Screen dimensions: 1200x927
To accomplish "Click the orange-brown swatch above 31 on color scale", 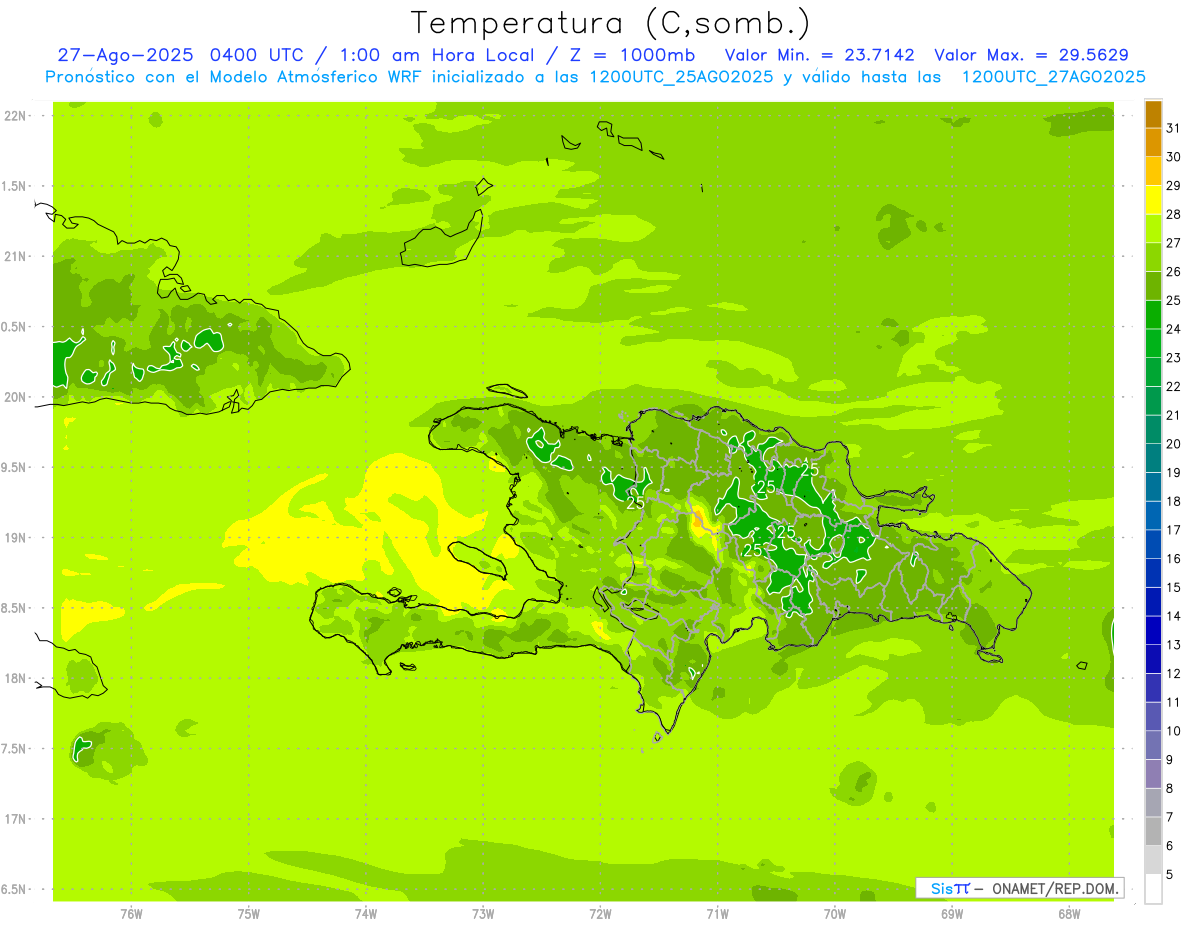I will (1153, 114).
